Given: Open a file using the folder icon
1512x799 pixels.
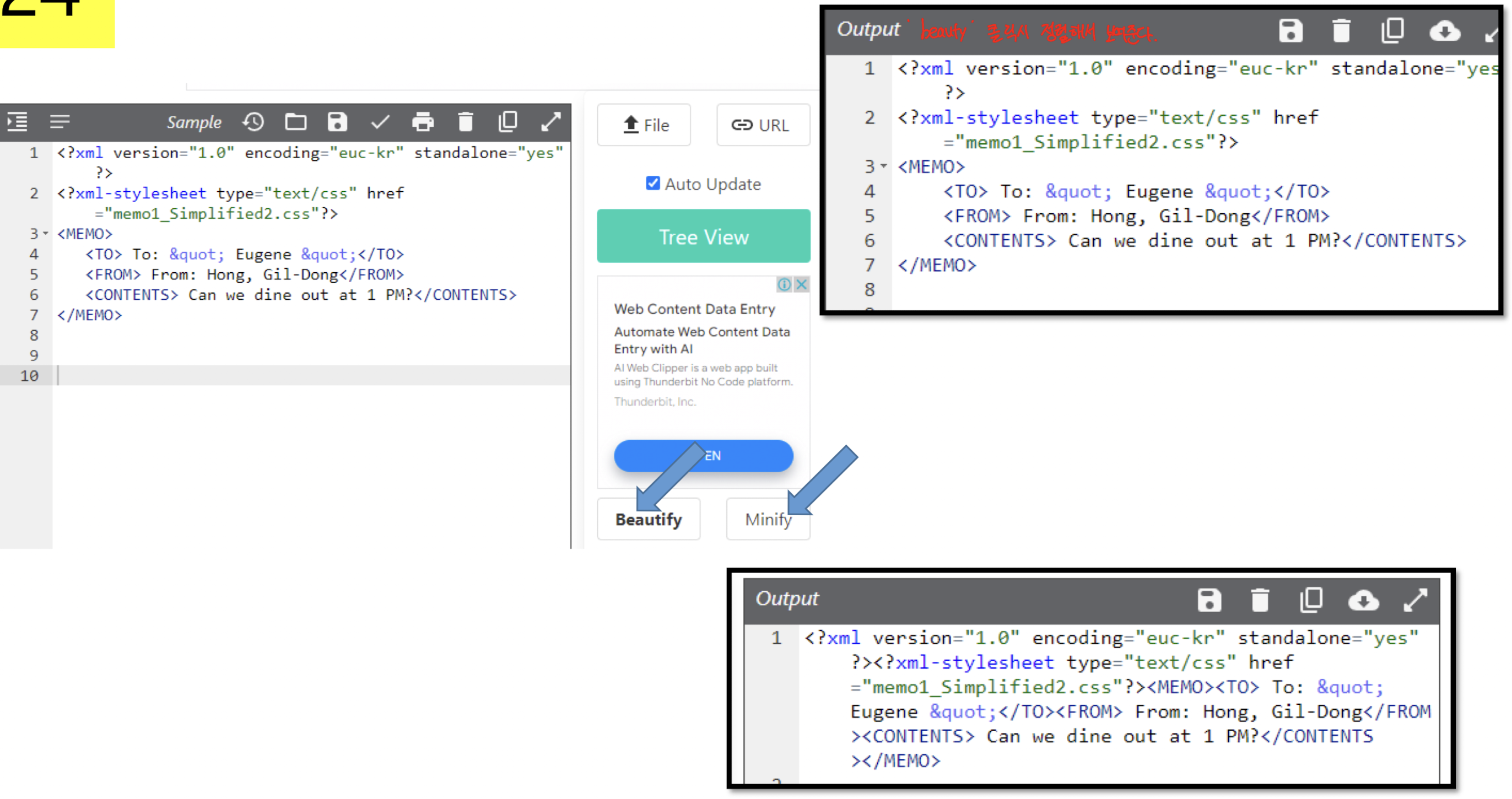Looking at the screenshot, I should [x=296, y=122].
